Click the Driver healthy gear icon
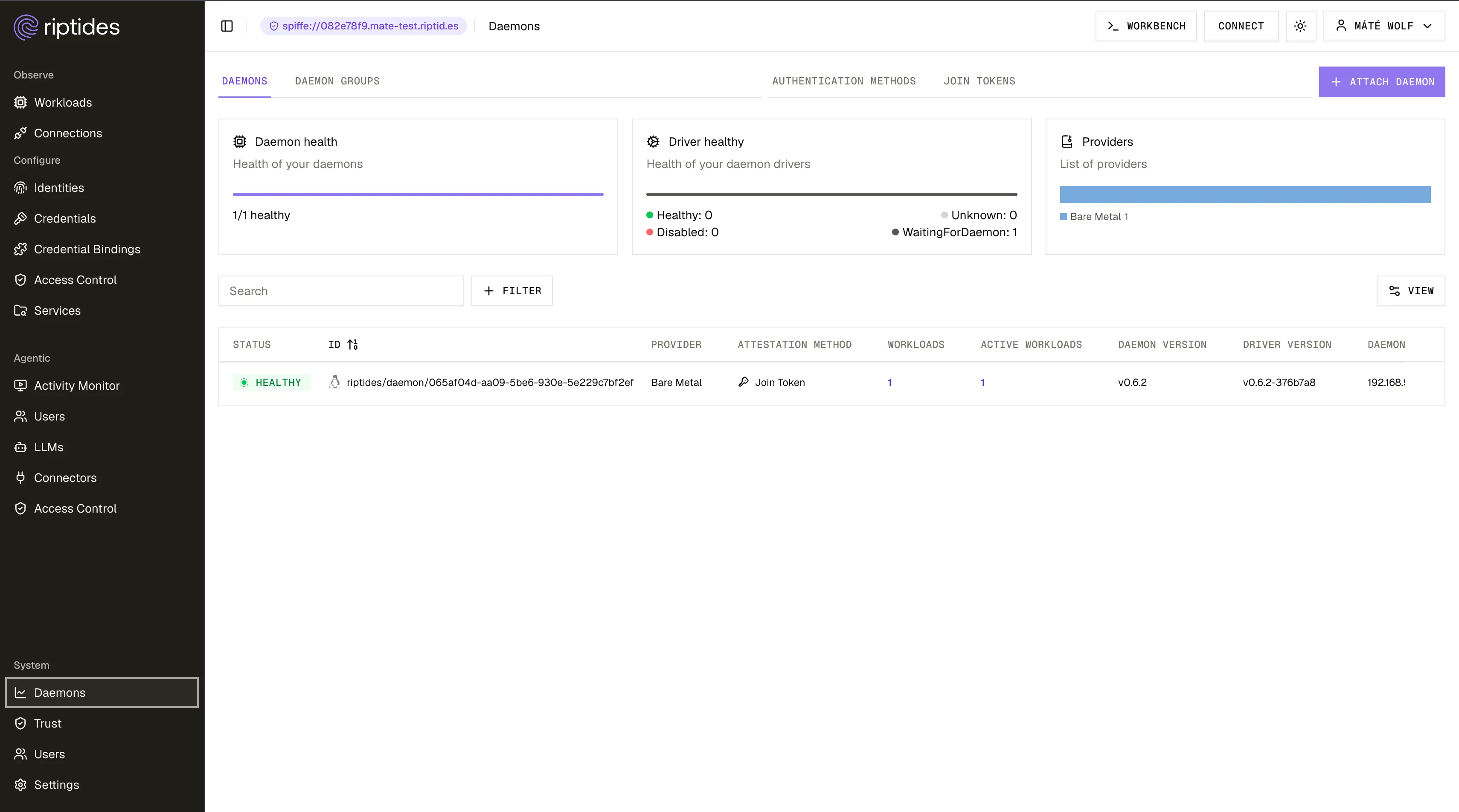The image size is (1459, 812). (x=653, y=142)
